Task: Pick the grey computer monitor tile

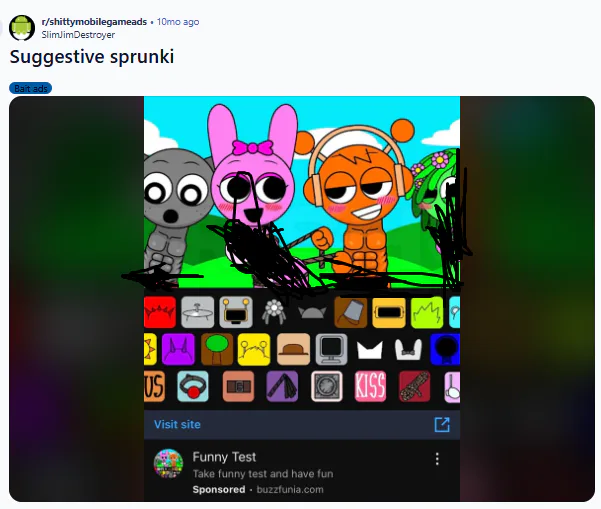Action: click(332, 349)
